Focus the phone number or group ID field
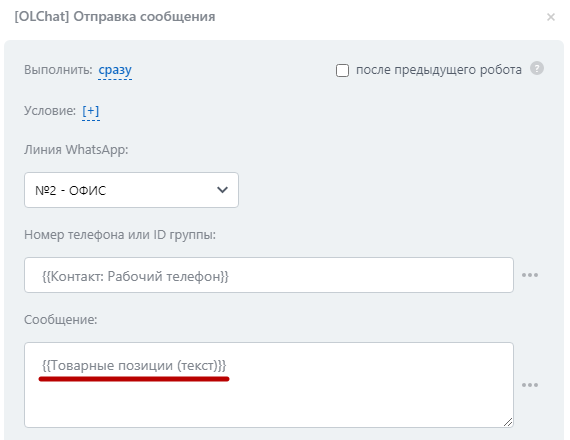The height and width of the screenshot is (440, 570). 269,275
